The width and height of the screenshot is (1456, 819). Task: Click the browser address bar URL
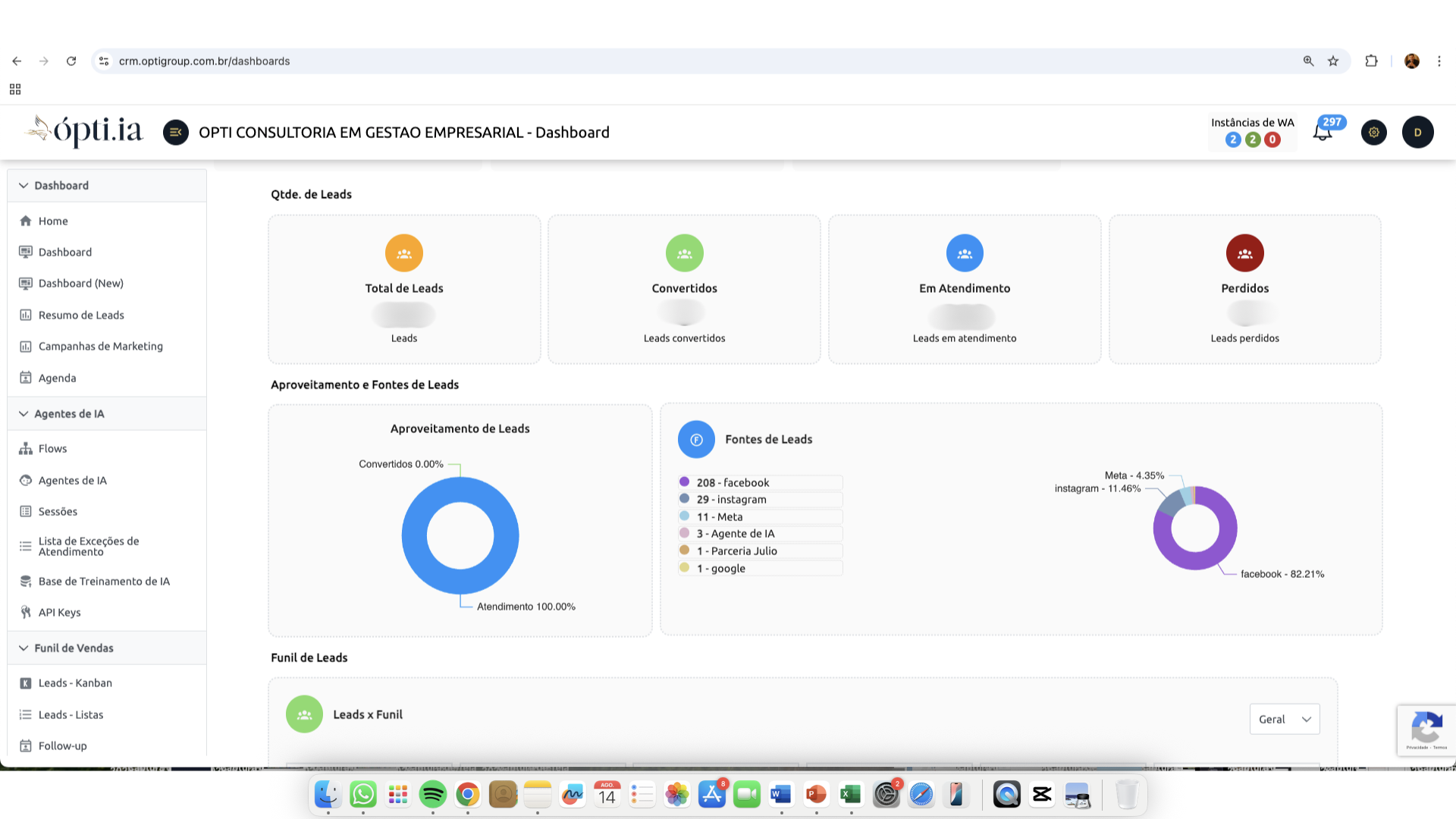click(x=204, y=61)
